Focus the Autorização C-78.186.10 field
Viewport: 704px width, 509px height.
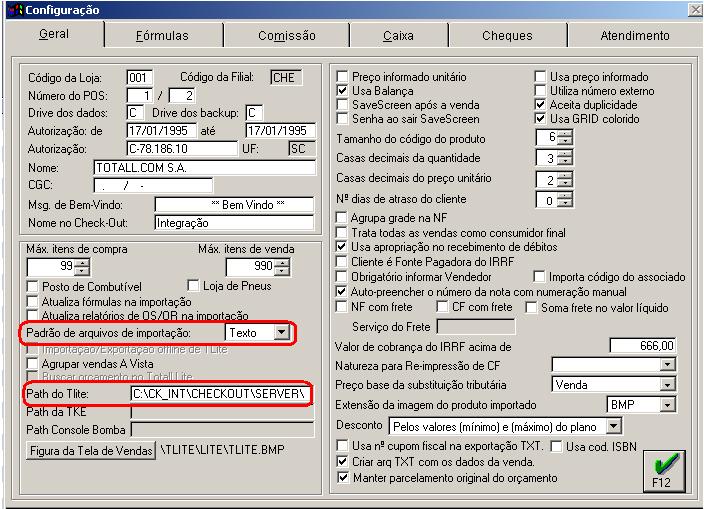(x=182, y=149)
